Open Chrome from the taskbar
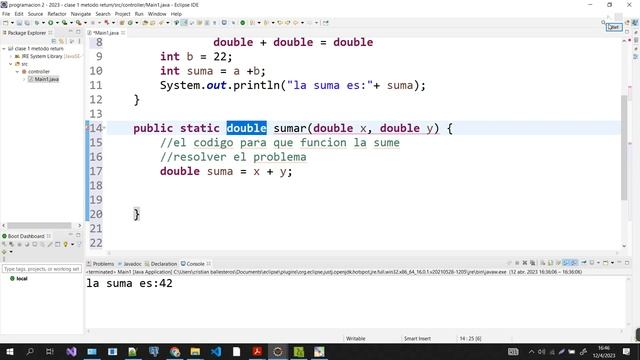 [x=175, y=351]
